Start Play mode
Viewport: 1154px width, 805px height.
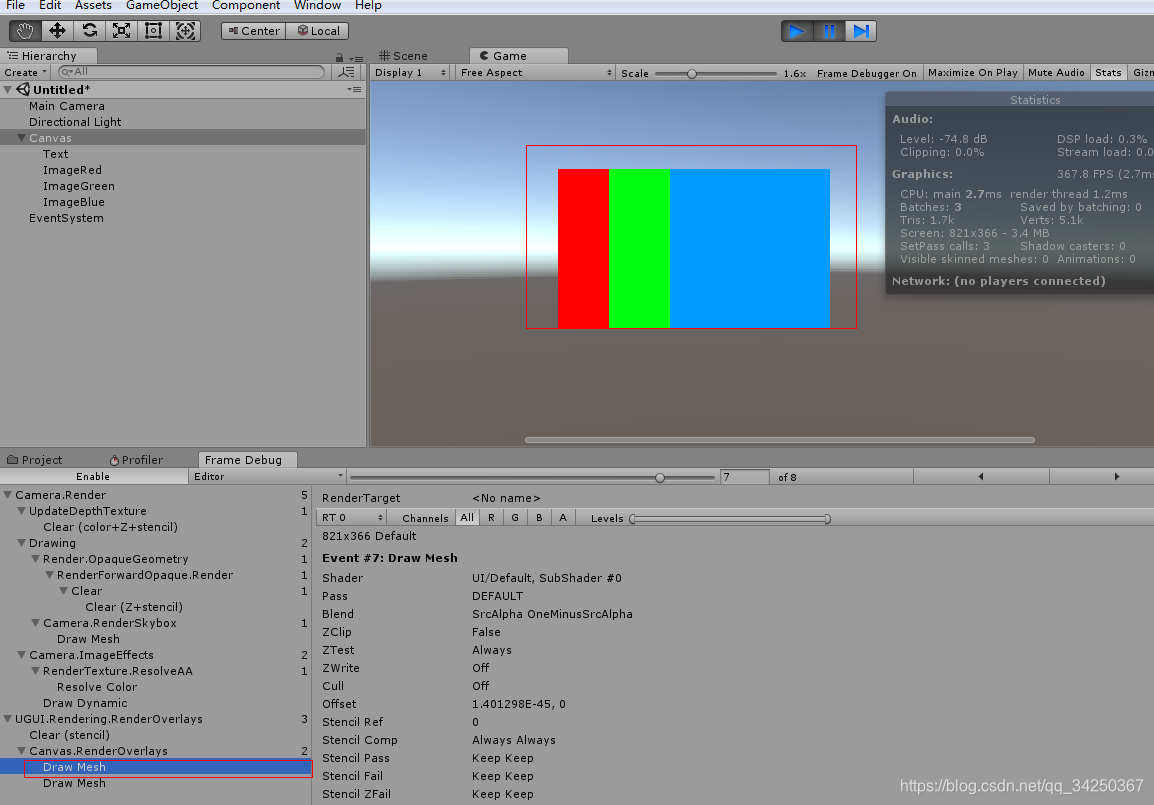coord(797,31)
